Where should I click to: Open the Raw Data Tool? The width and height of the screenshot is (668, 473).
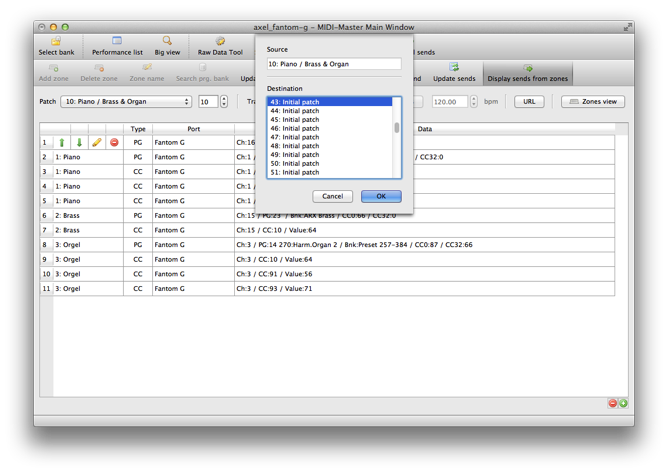click(x=220, y=46)
